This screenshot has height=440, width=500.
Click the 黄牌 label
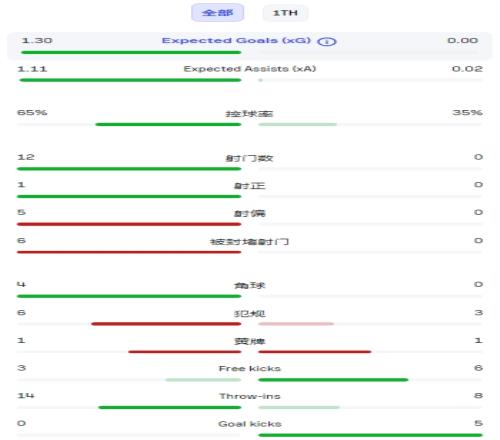point(250,341)
